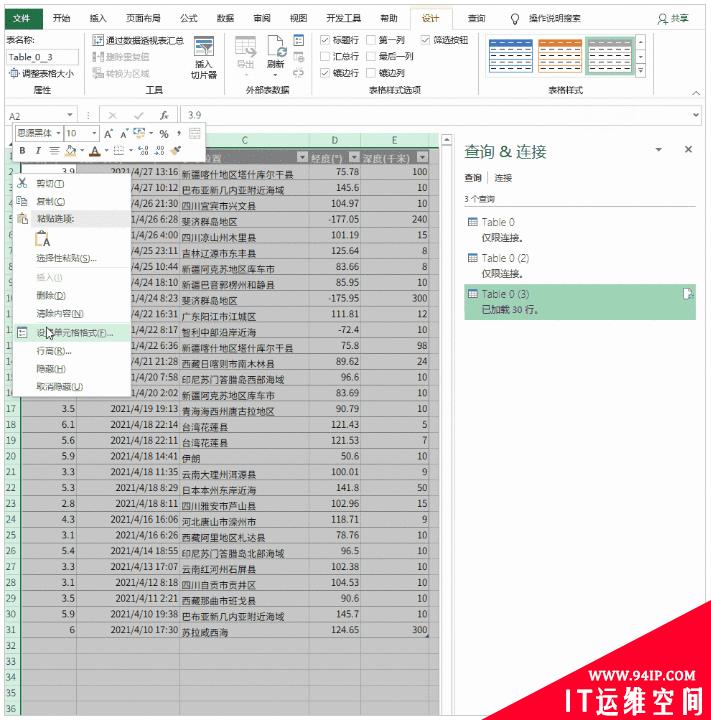Toggle 镶边行 (banded rows) checkbox
The width and height of the screenshot is (711, 720).
(x=325, y=73)
